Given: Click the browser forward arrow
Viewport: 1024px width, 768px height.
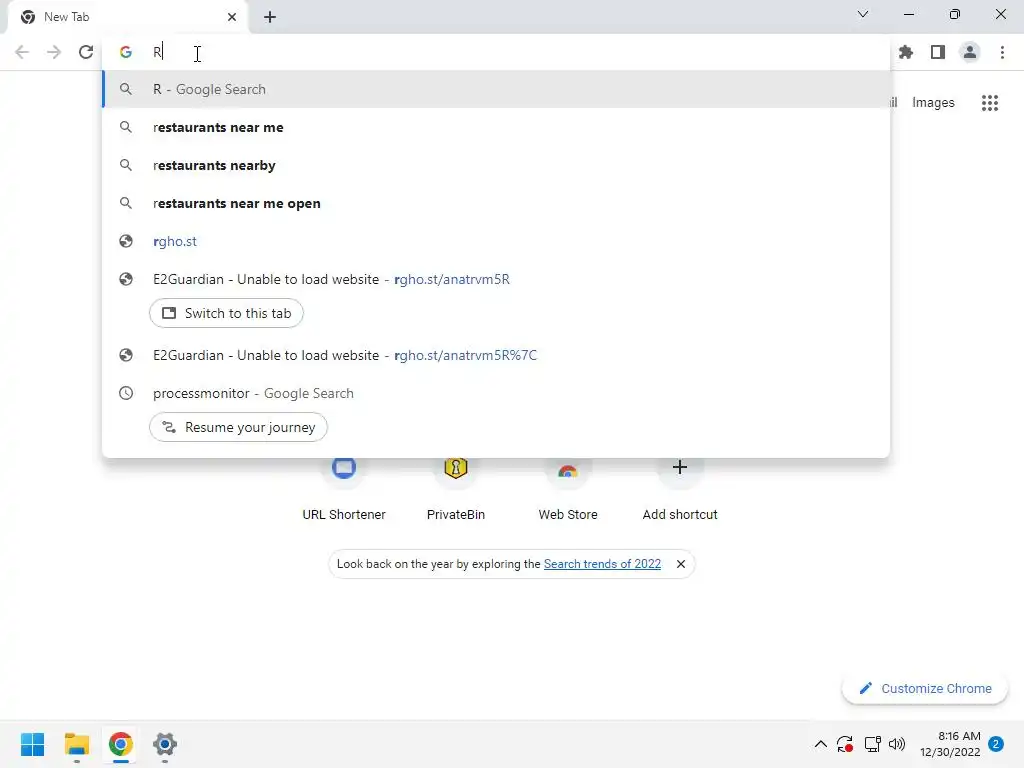Looking at the screenshot, I should click(x=54, y=52).
